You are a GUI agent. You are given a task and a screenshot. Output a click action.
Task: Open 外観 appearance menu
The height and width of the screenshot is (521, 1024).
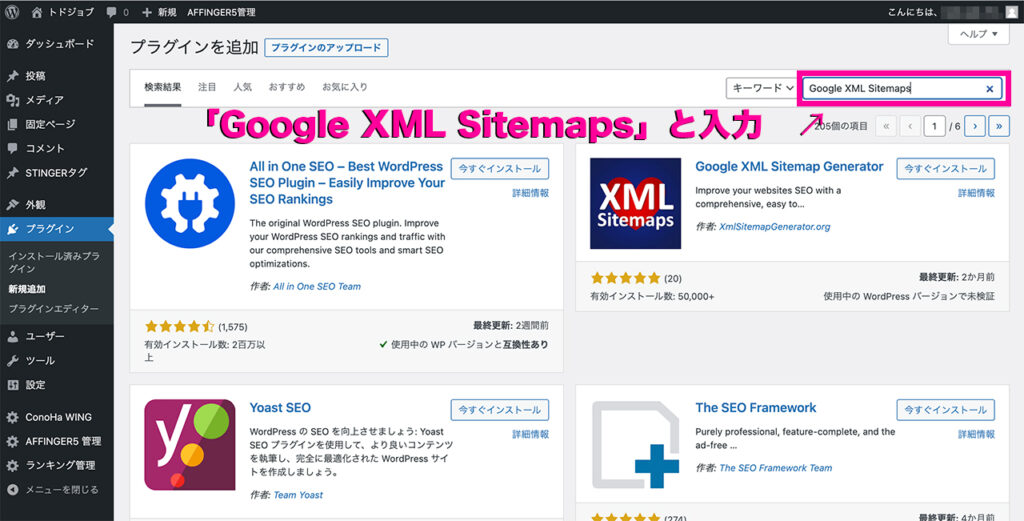tap(57, 204)
